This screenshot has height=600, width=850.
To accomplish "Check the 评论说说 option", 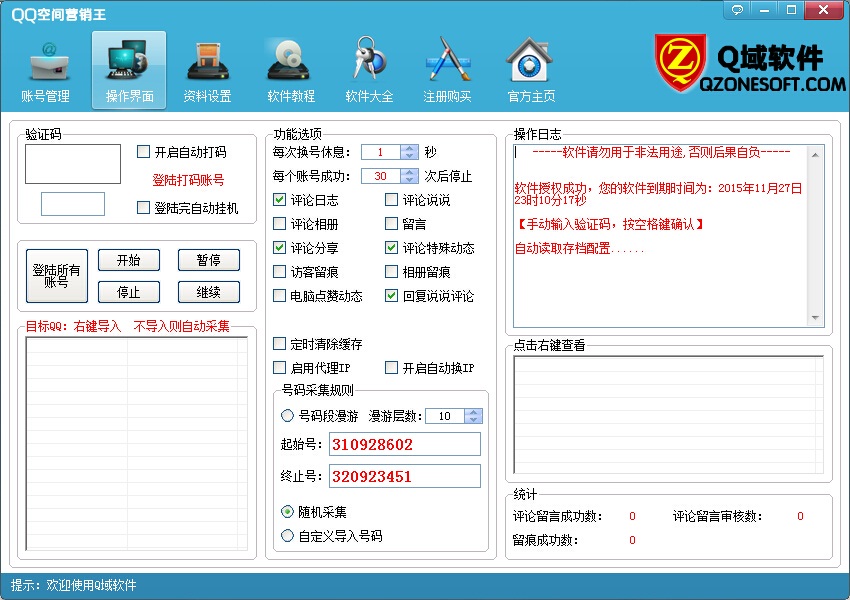I will (x=391, y=200).
